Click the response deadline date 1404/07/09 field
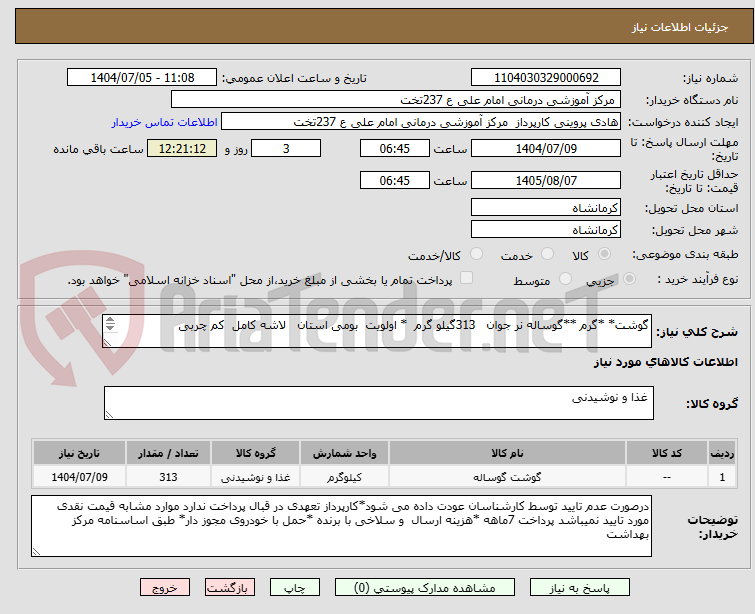Screen dimensions: 755x614 pyautogui.click(x=546, y=148)
